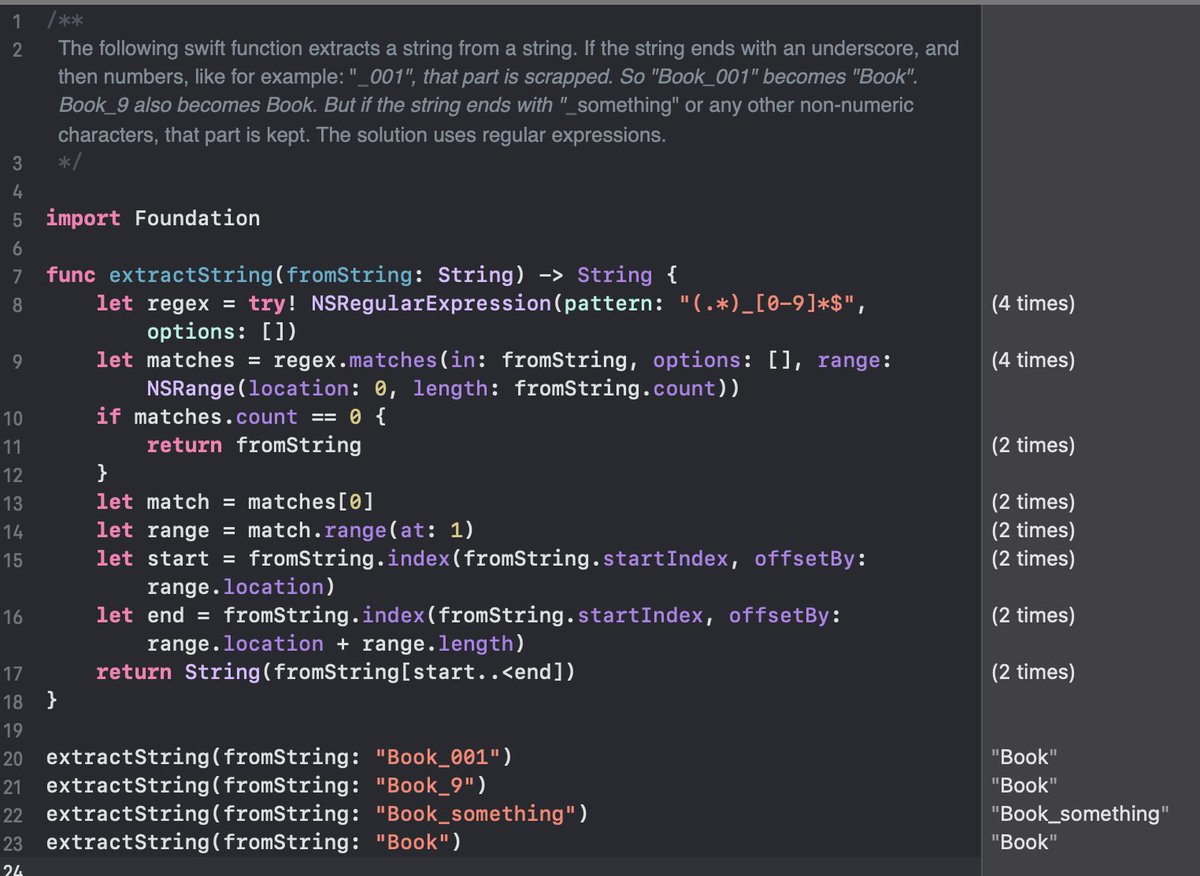Click the "Book_something" result in the results sidebar
This screenshot has height=876, width=1200.
(1079, 814)
